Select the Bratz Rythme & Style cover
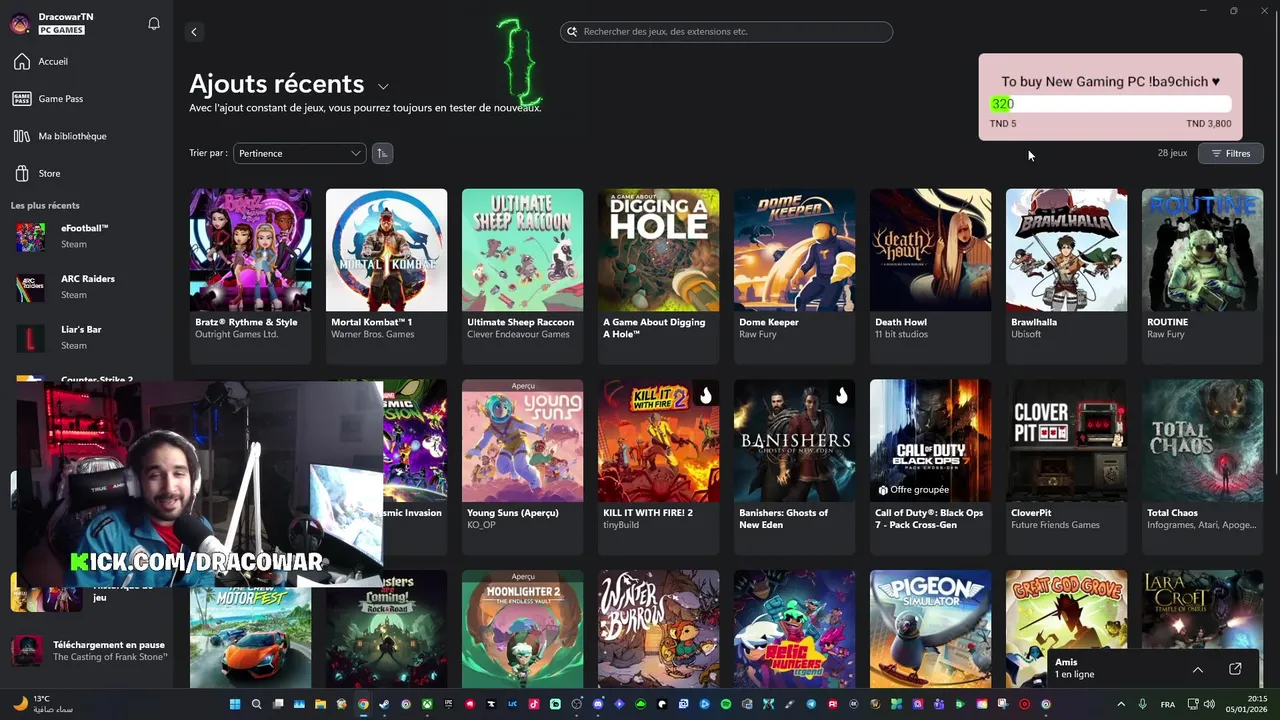Viewport: 1280px width, 720px height. tap(250, 250)
